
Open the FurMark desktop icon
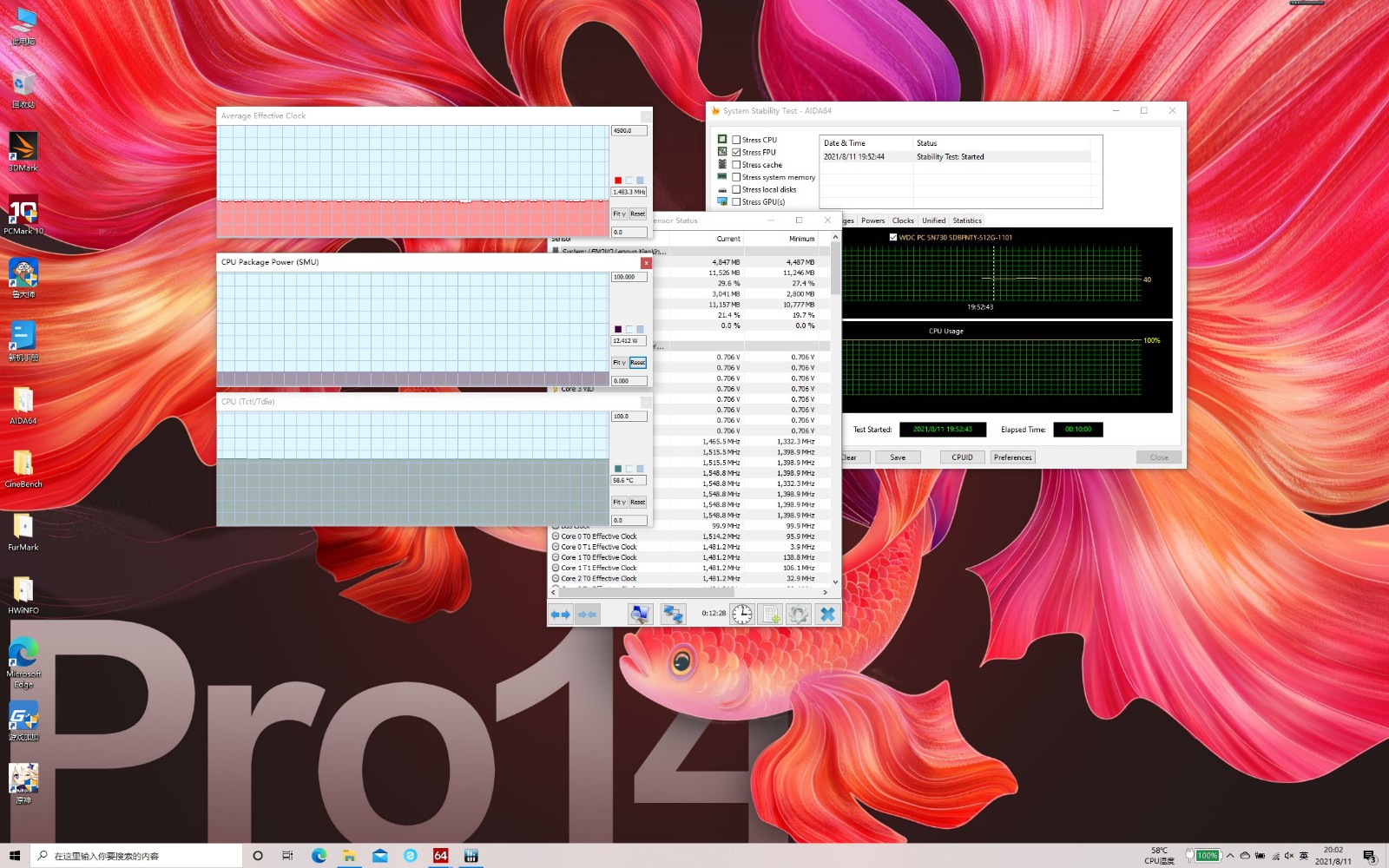[23, 531]
